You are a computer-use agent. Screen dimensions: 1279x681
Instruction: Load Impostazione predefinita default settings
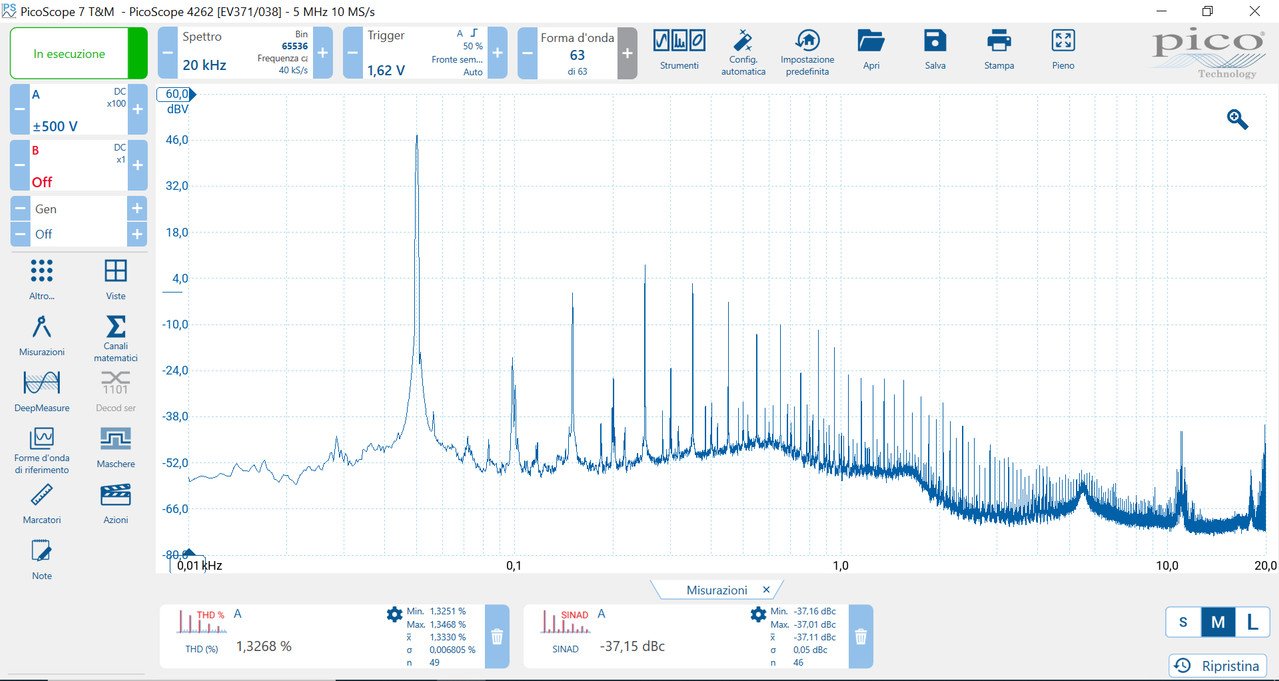[806, 52]
